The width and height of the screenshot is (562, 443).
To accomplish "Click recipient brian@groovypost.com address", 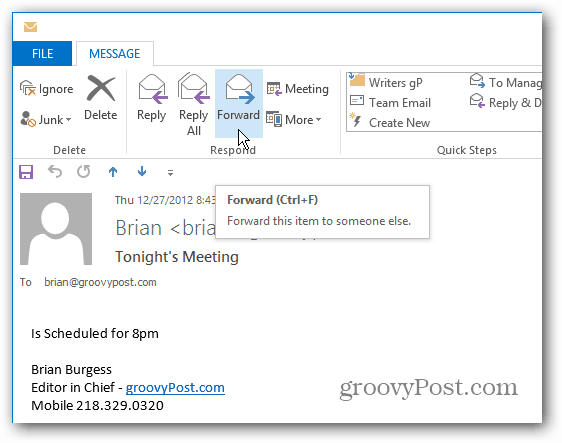I will point(100,282).
